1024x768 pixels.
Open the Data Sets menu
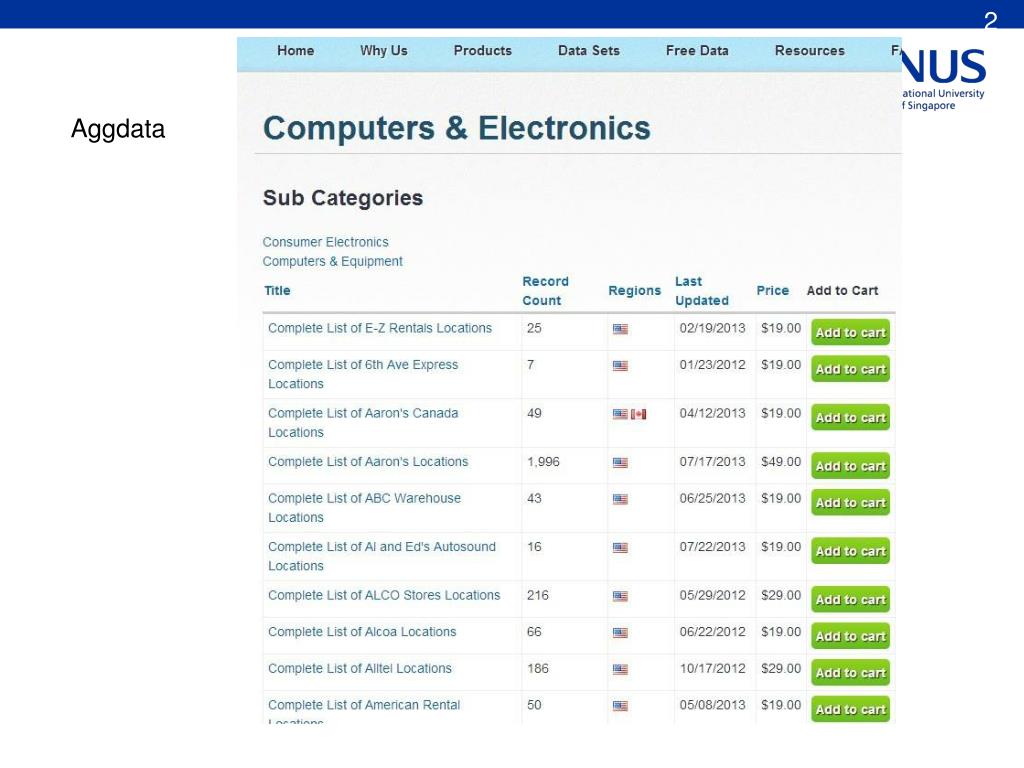point(588,50)
